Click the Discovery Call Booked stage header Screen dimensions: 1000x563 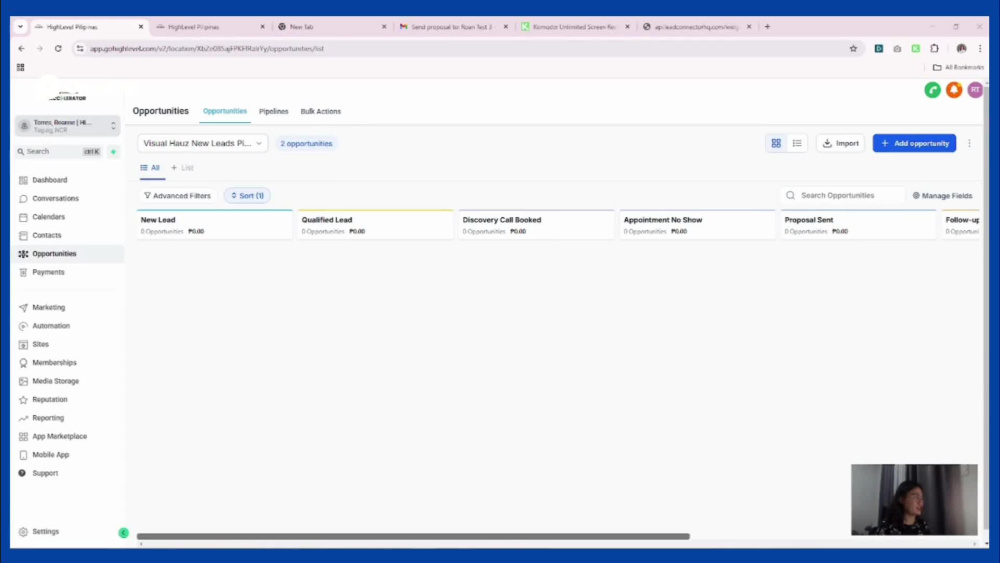[536, 225]
